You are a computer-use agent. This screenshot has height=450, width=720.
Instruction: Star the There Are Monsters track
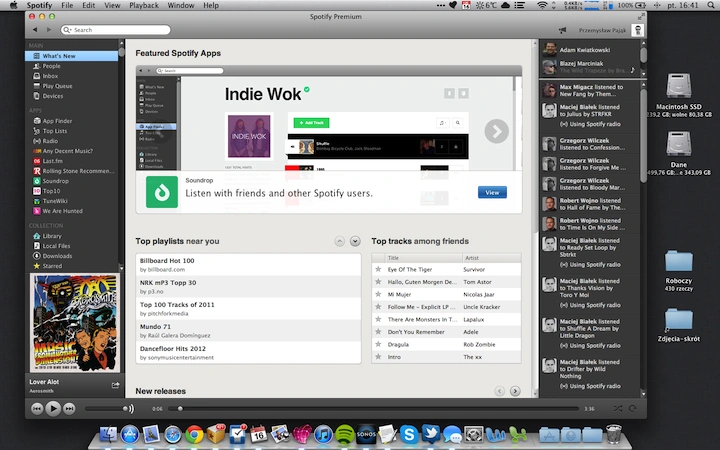tap(378, 319)
